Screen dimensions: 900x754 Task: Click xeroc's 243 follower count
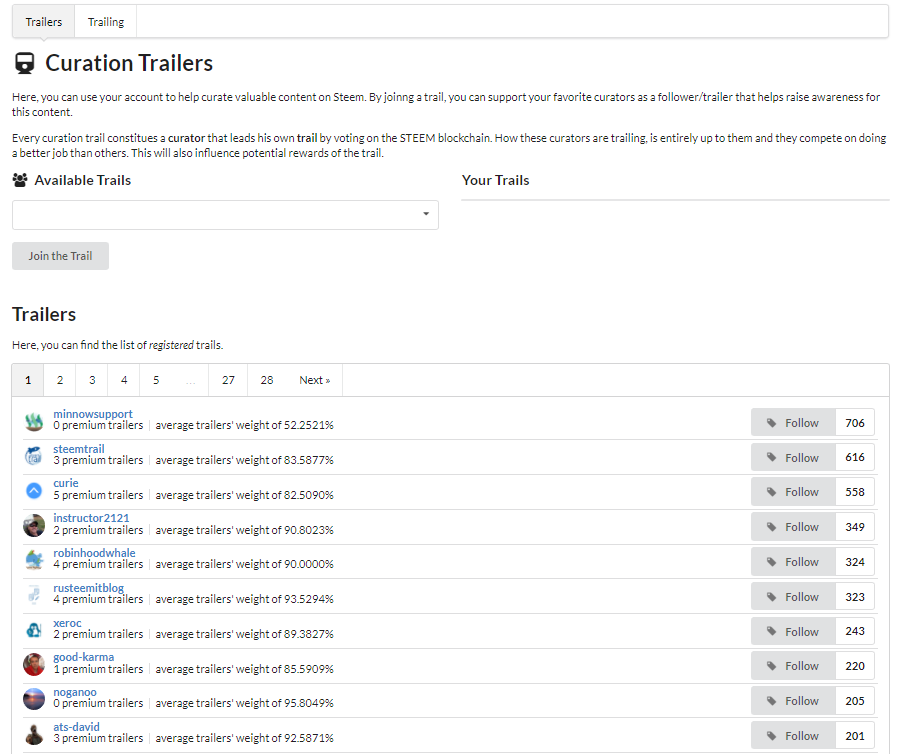point(855,631)
